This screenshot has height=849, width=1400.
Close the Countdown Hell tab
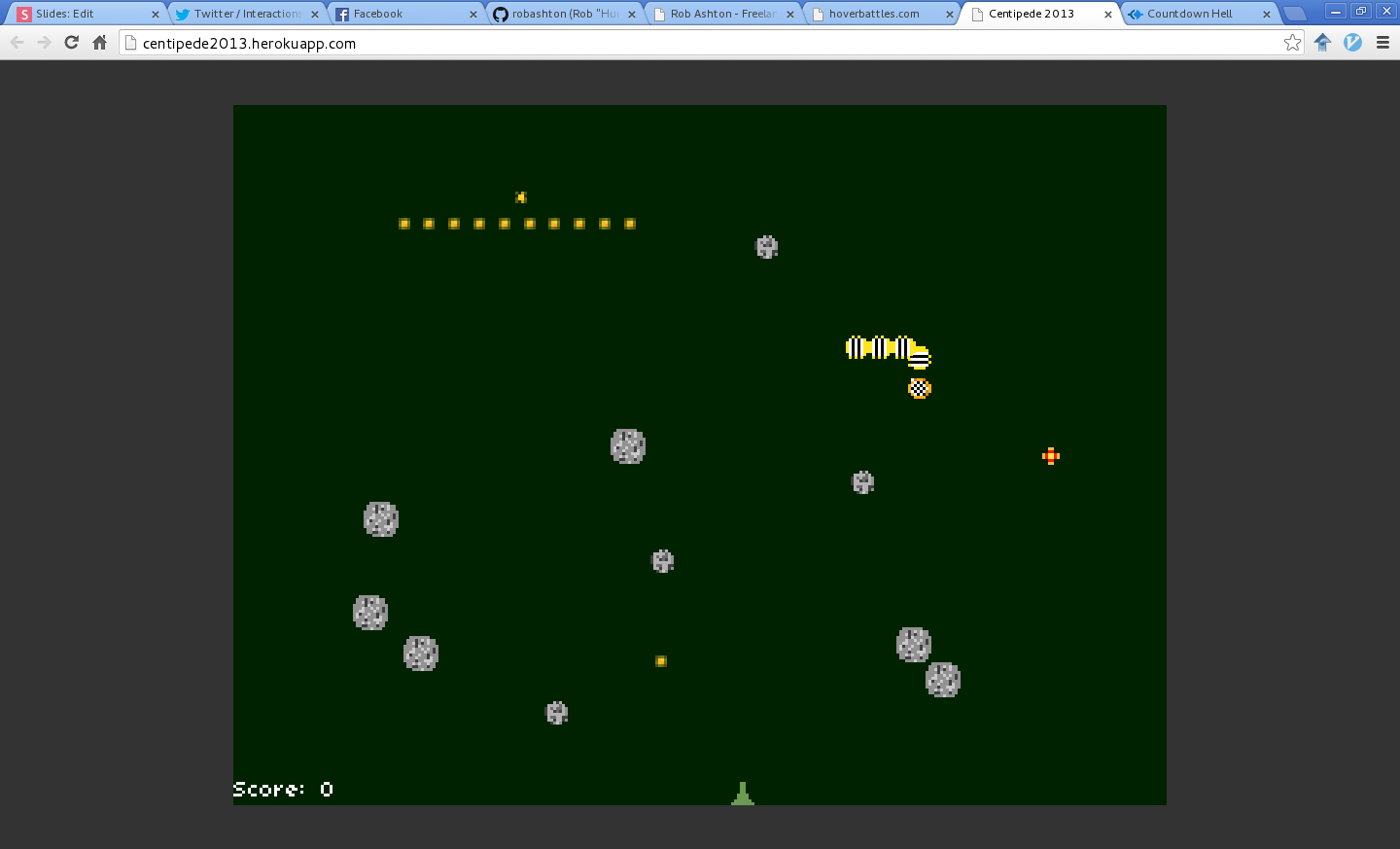click(x=1267, y=15)
